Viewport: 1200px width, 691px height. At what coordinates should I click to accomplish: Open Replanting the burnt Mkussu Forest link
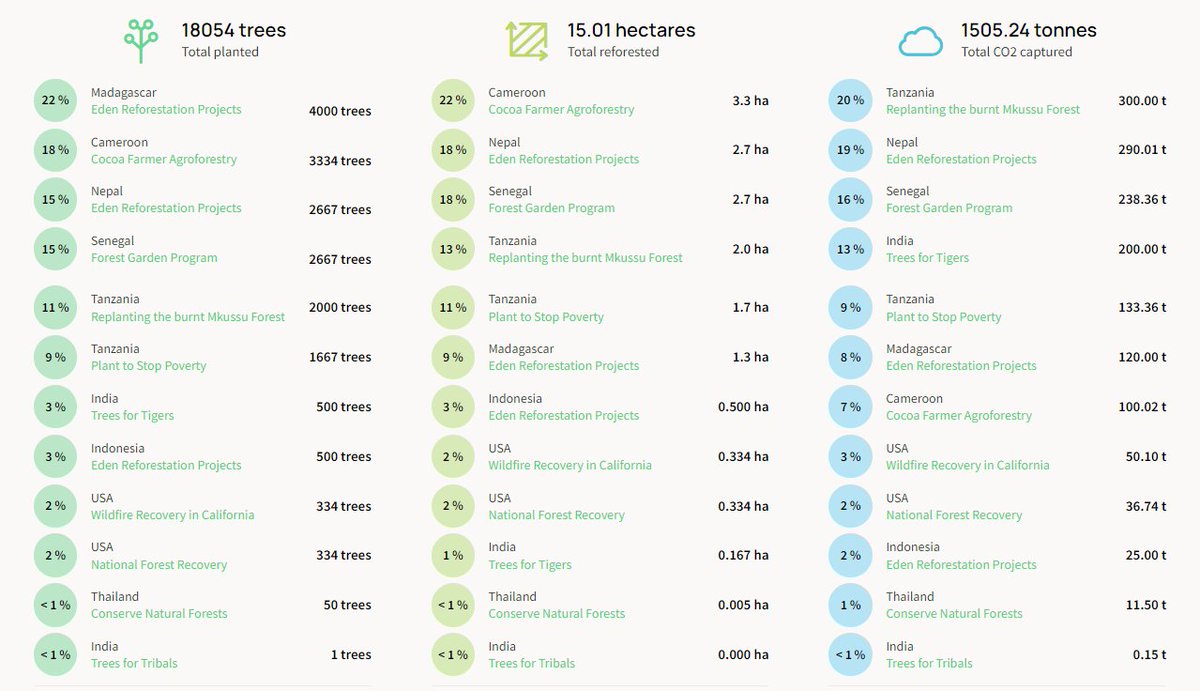(x=184, y=317)
